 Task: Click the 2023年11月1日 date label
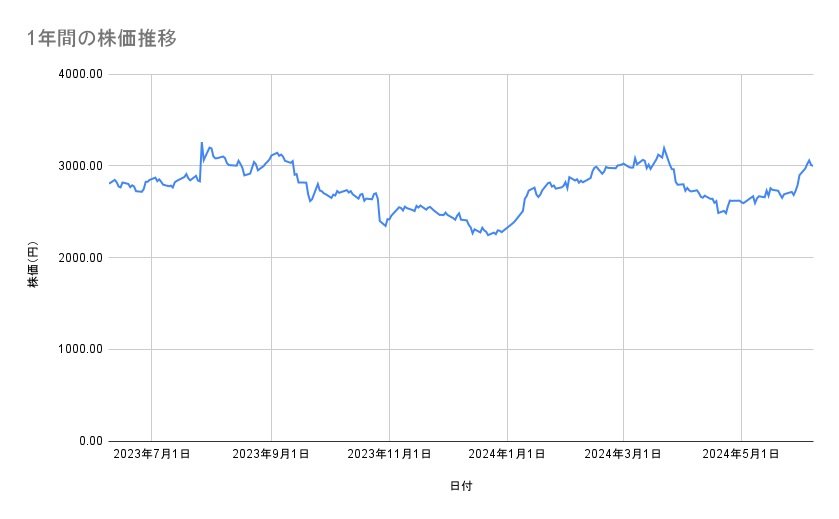[389, 455]
